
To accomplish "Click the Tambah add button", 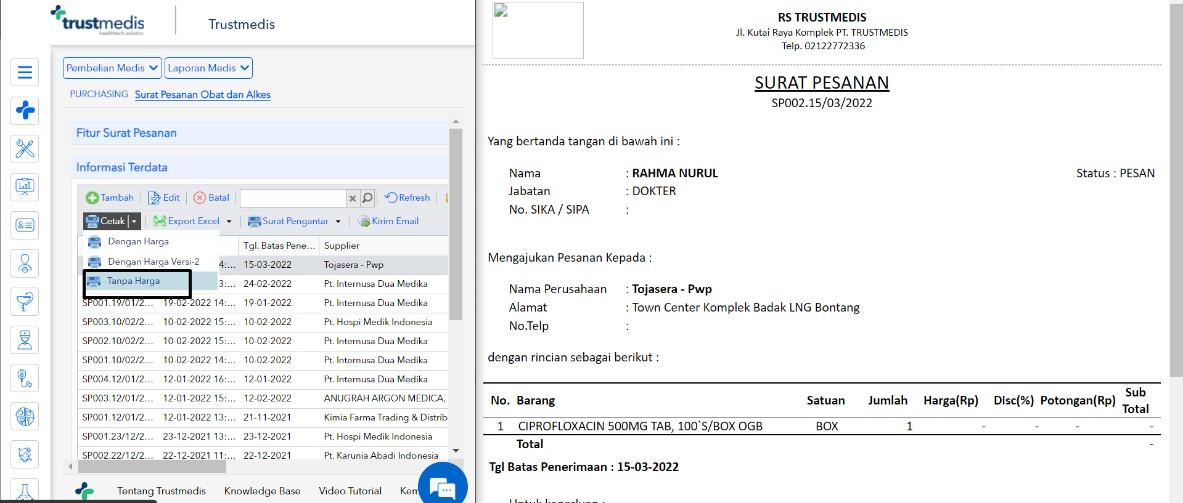I will tap(109, 198).
